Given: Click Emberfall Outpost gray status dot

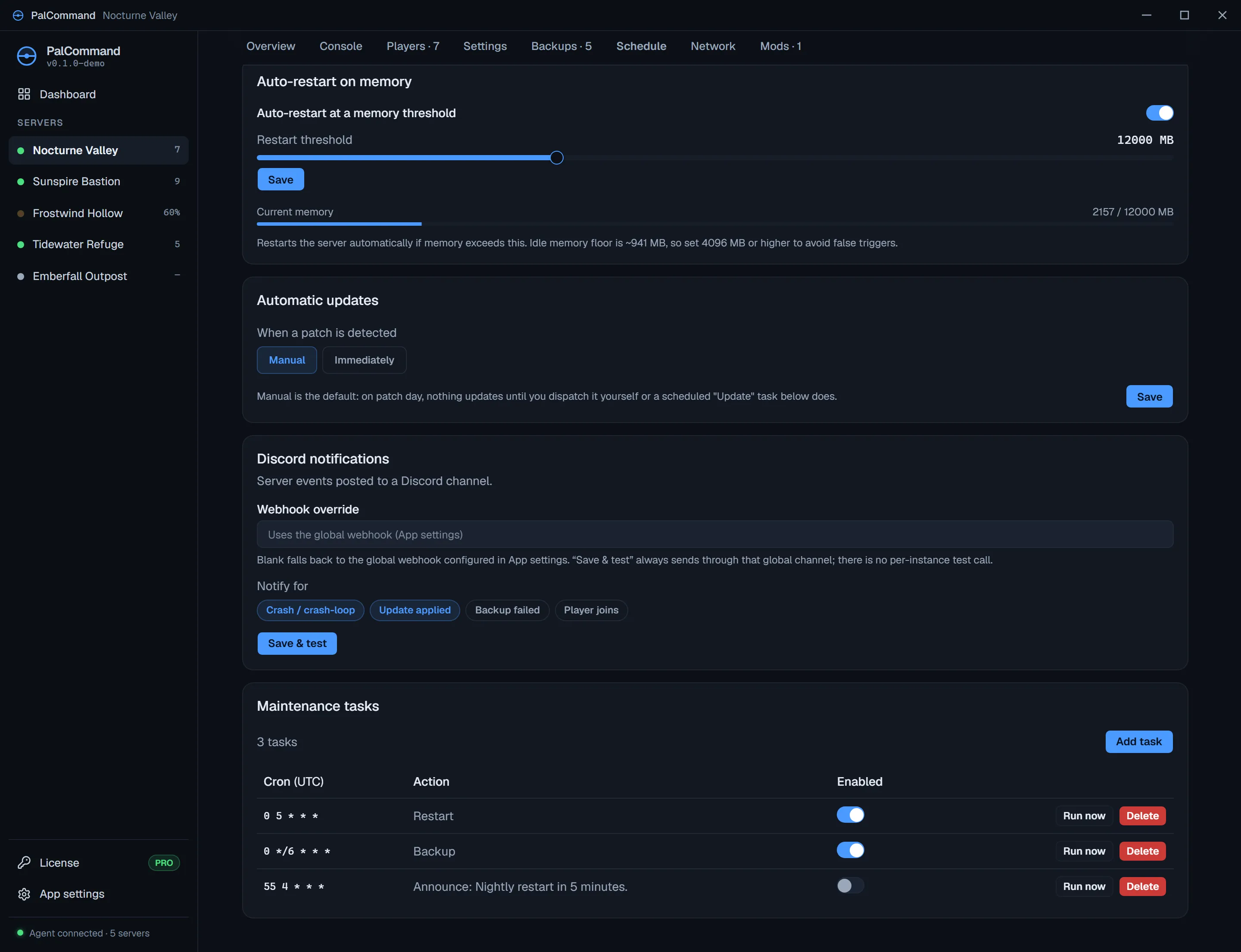Looking at the screenshot, I should tap(21, 276).
